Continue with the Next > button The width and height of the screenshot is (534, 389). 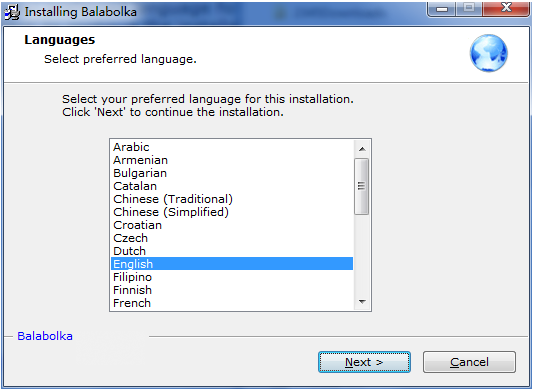[x=364, y=362]
